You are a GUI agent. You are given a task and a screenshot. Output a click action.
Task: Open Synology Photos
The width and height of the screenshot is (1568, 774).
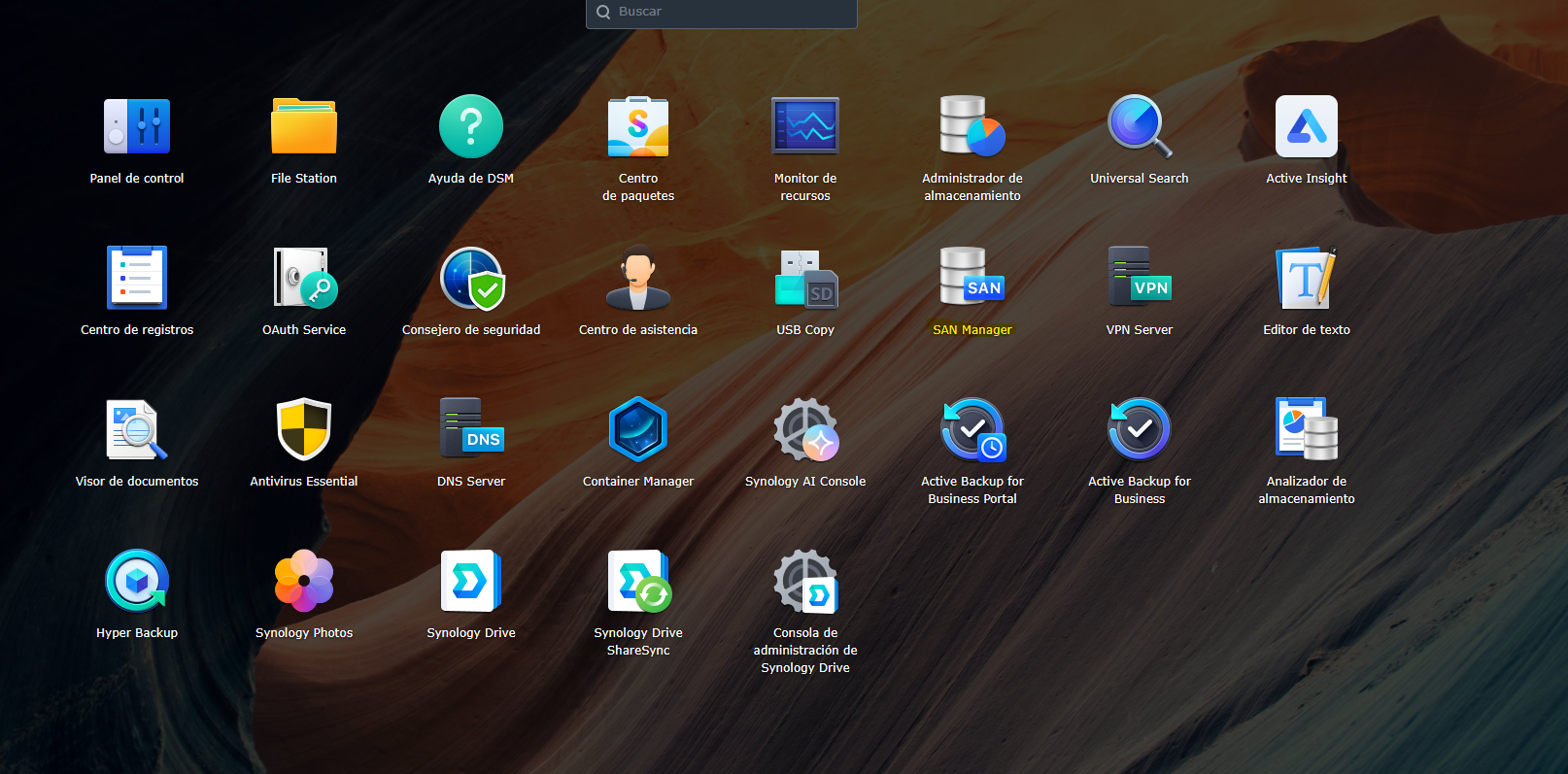(304, 581)
